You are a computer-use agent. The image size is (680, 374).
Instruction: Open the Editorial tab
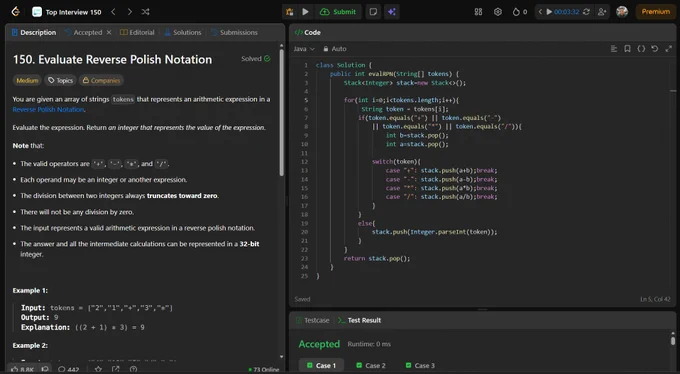137,33
